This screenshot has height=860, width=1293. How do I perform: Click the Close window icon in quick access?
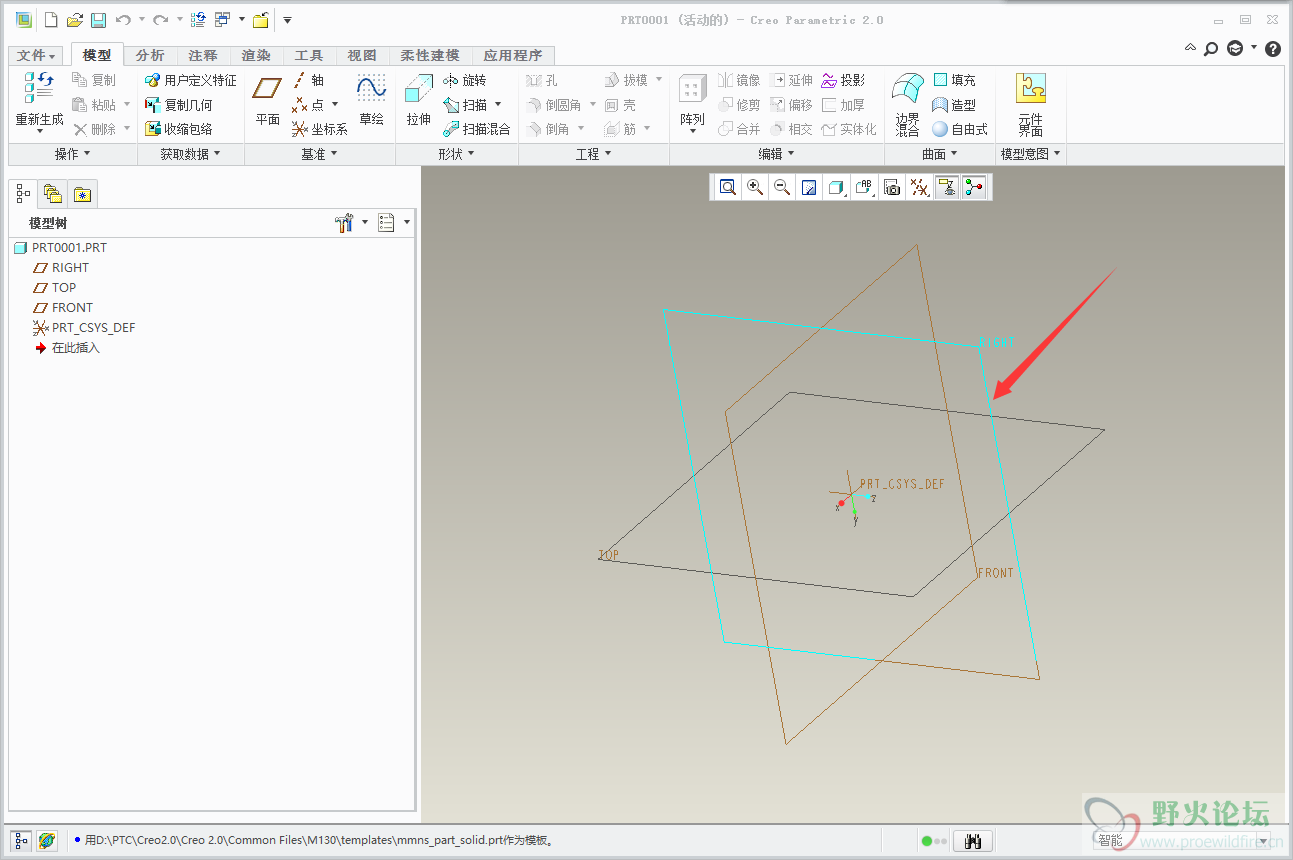(x=261, y=20)
